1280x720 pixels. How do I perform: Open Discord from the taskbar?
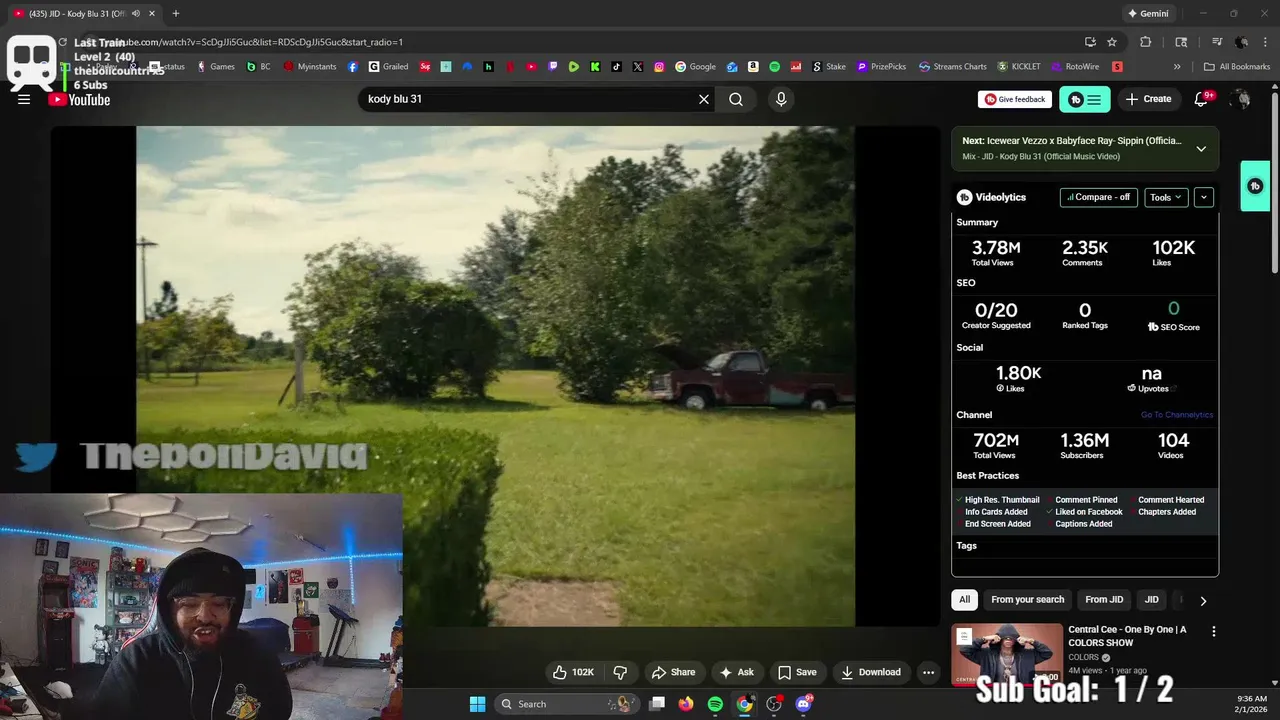tap(803, 704)
